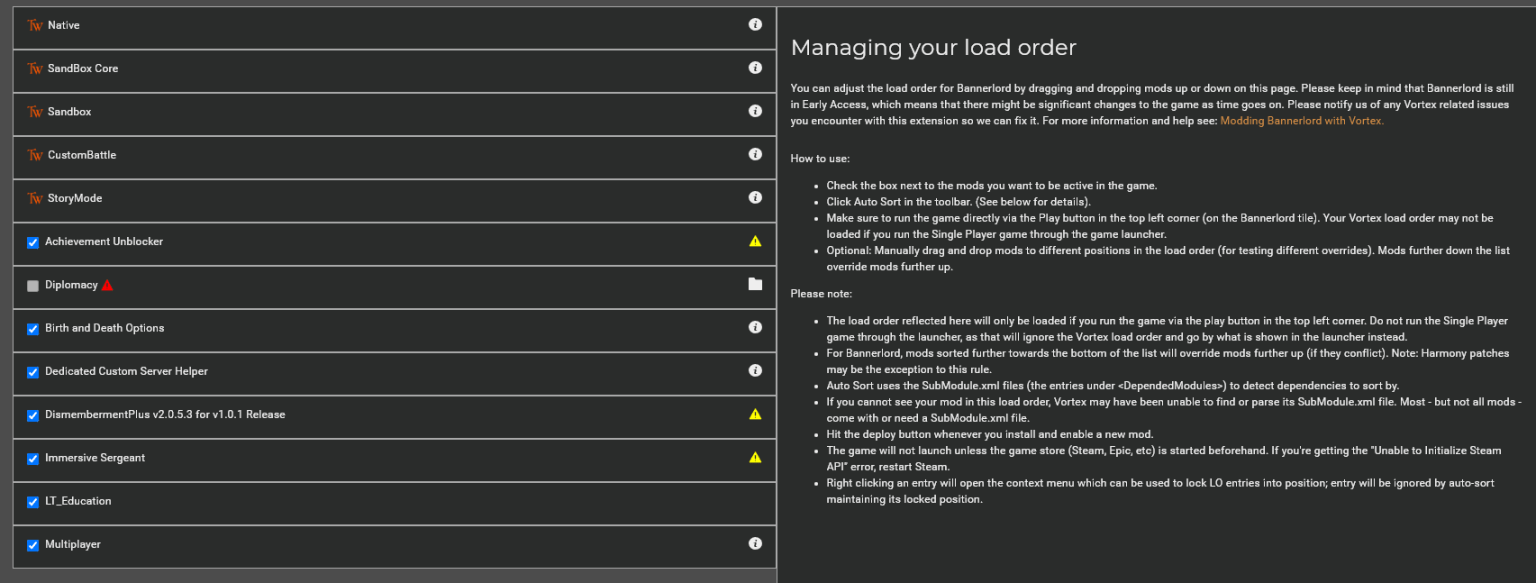The height and width of the screenshot is (583, 1536).
Task: Click the warning triangle on Immersive Sergeant
Action: point(755,457)
